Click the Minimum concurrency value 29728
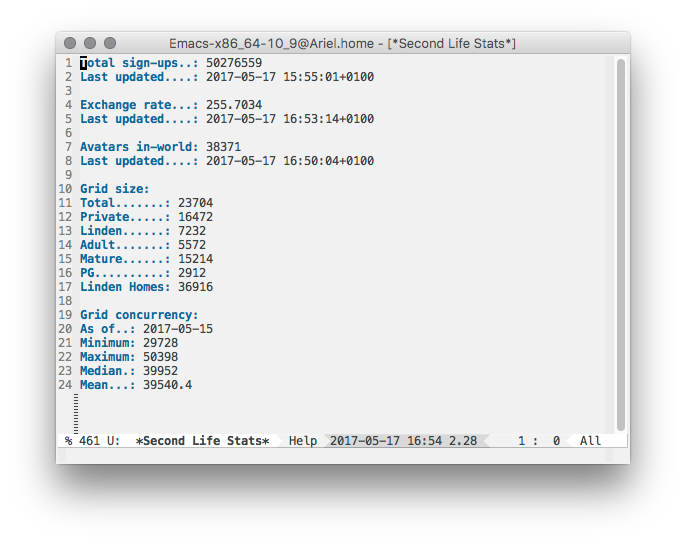686x544 pixels. pos(161,343)
